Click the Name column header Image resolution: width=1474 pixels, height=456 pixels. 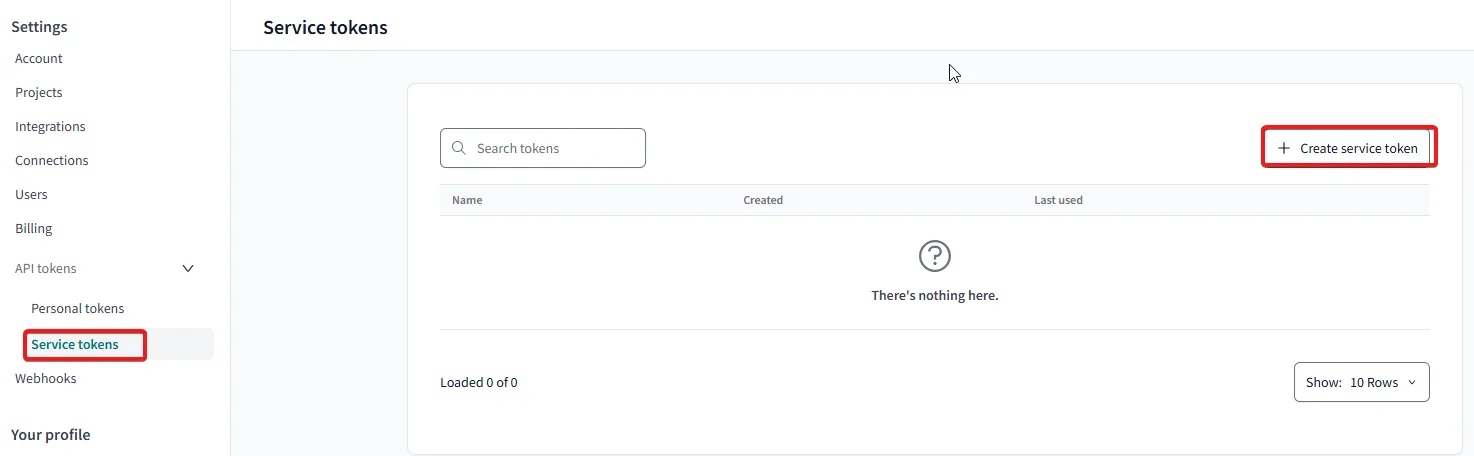point(467,200)
